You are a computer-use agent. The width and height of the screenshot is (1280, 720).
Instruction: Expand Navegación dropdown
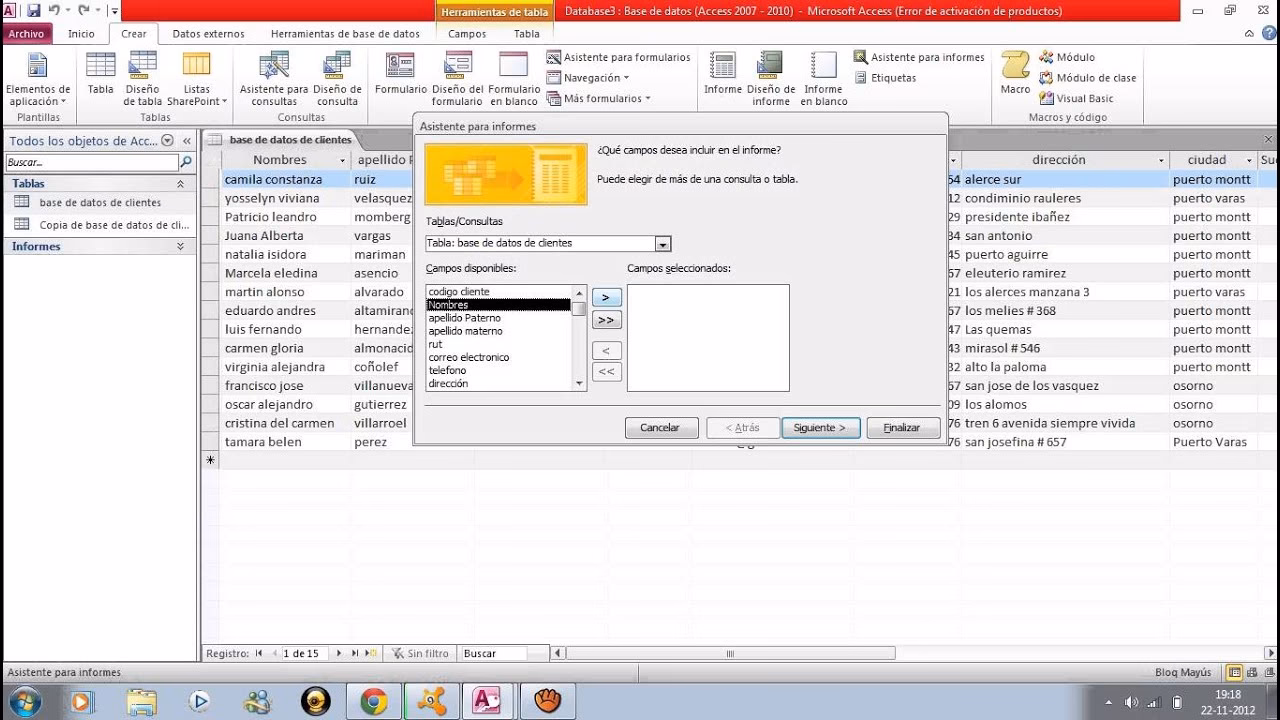[588, 78]
